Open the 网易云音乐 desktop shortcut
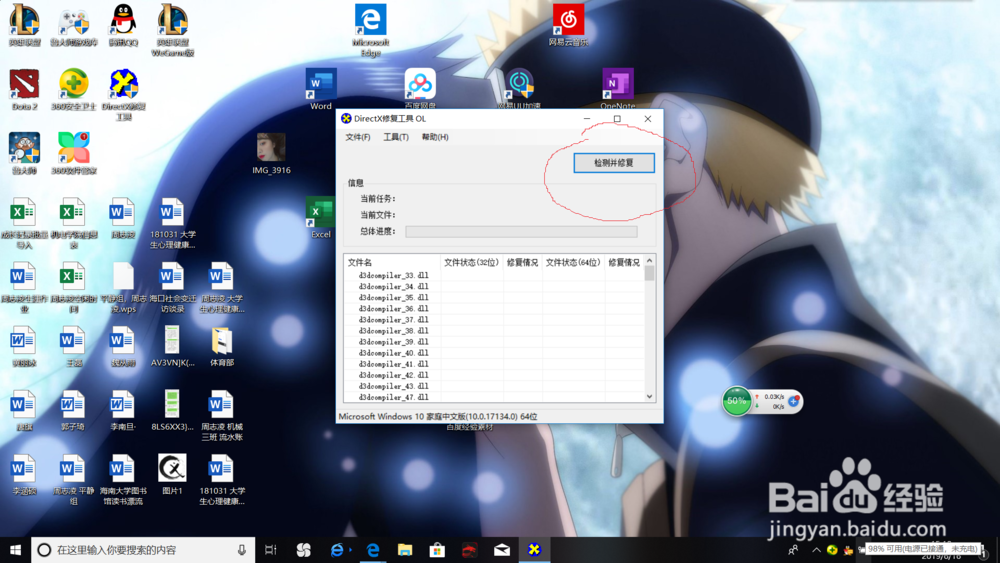Screen dimensions: 1000x563 click(x=568, y=26)
